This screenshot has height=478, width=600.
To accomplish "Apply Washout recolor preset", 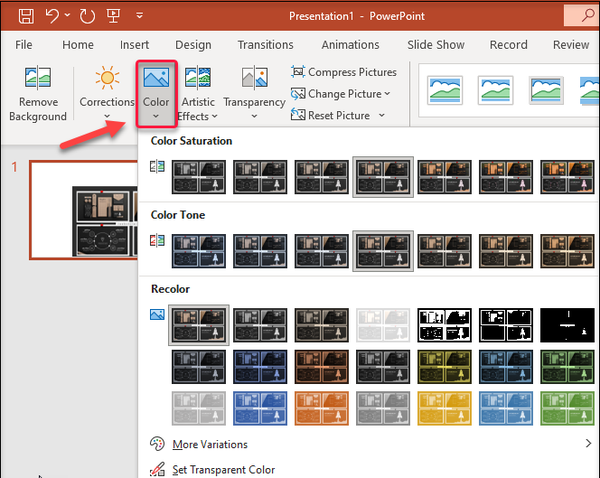I will [383, 325].
